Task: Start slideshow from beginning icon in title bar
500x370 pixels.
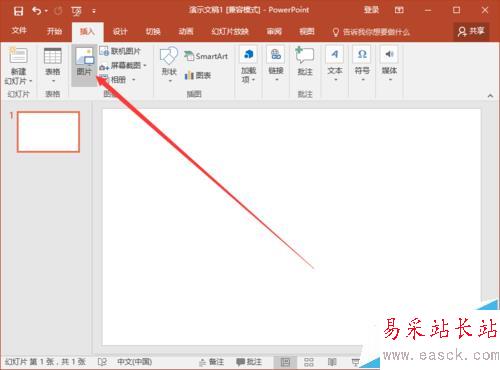Action: pyautogui.click(x=76, y=12)
